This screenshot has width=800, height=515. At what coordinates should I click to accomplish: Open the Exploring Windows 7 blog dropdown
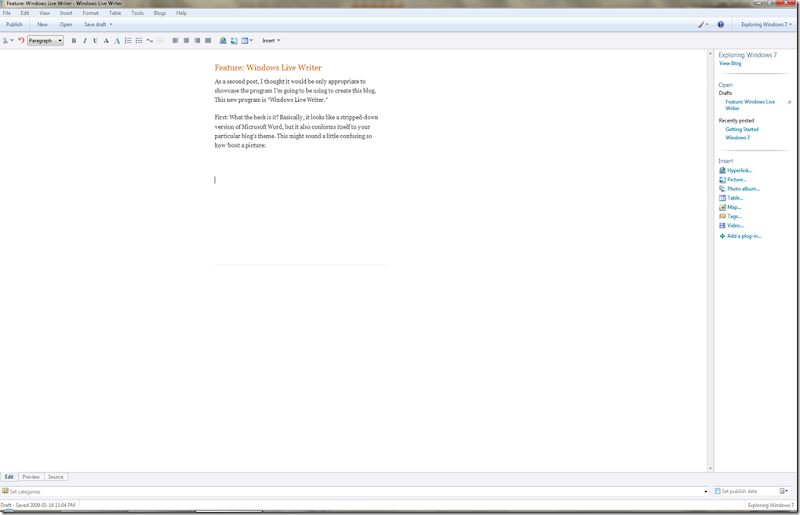click(766, 24)
